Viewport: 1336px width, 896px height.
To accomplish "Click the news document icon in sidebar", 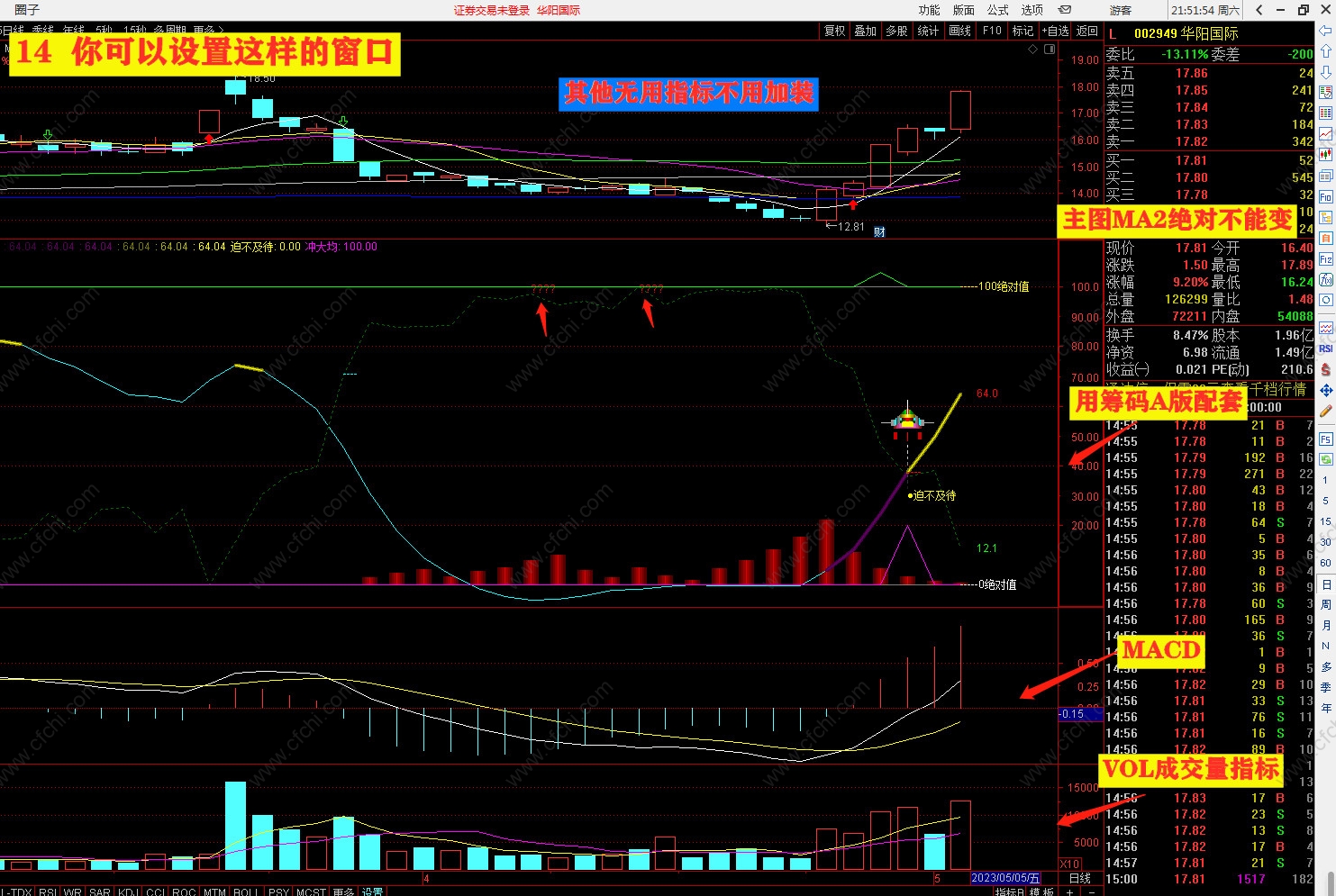I will pyautogui.click(x=1326, y=176).
